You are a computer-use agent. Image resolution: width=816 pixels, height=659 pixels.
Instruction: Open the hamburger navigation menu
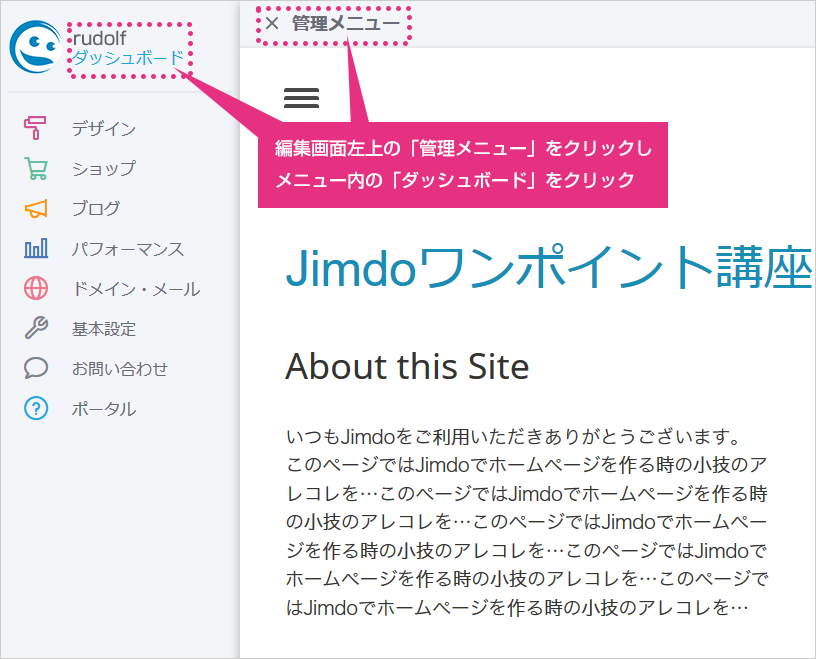pyautogui.click(x=301, y=98)
